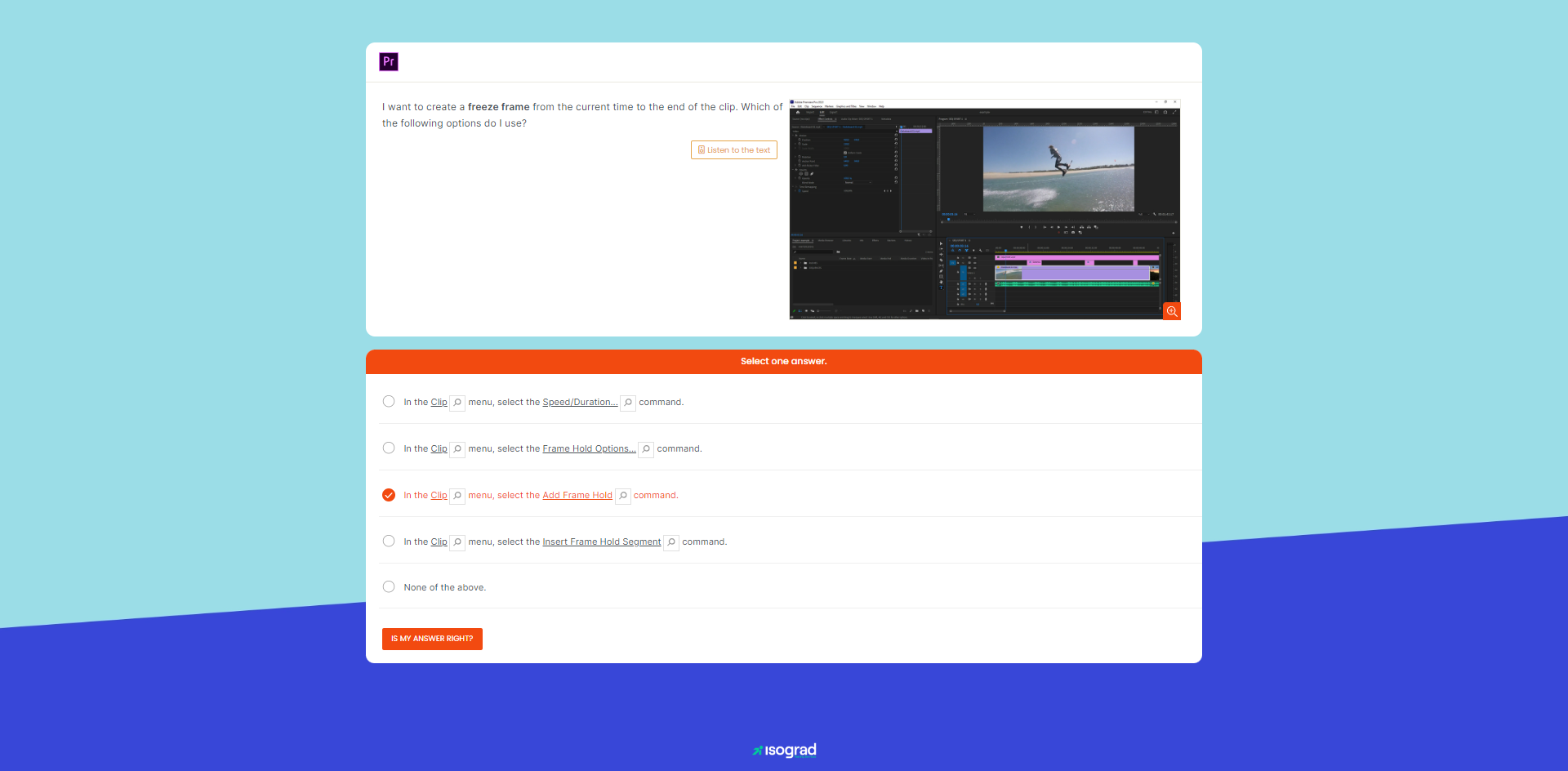This screenshot has height=771, width=1568.
Task: Click the magnifier icon next to Add Frame Hold
Action: pos(623,496)
